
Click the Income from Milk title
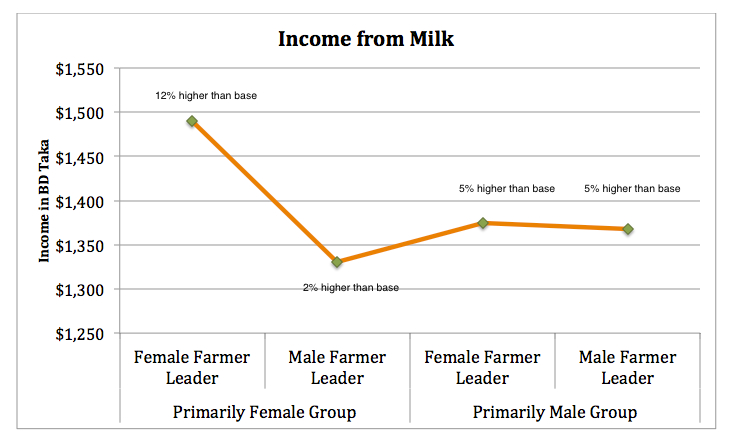(x=366, y=39)
